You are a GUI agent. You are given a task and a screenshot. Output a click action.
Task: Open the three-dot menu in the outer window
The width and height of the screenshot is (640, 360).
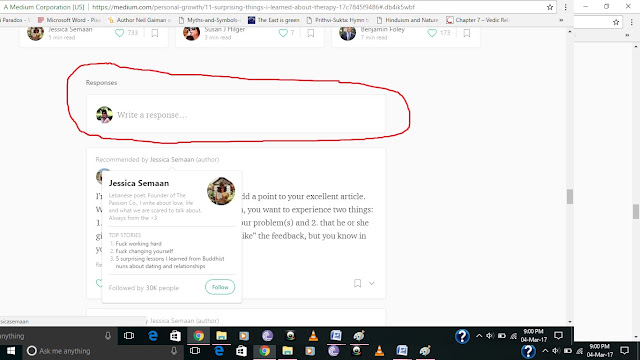pyautogui.click(x=631, y=22)
